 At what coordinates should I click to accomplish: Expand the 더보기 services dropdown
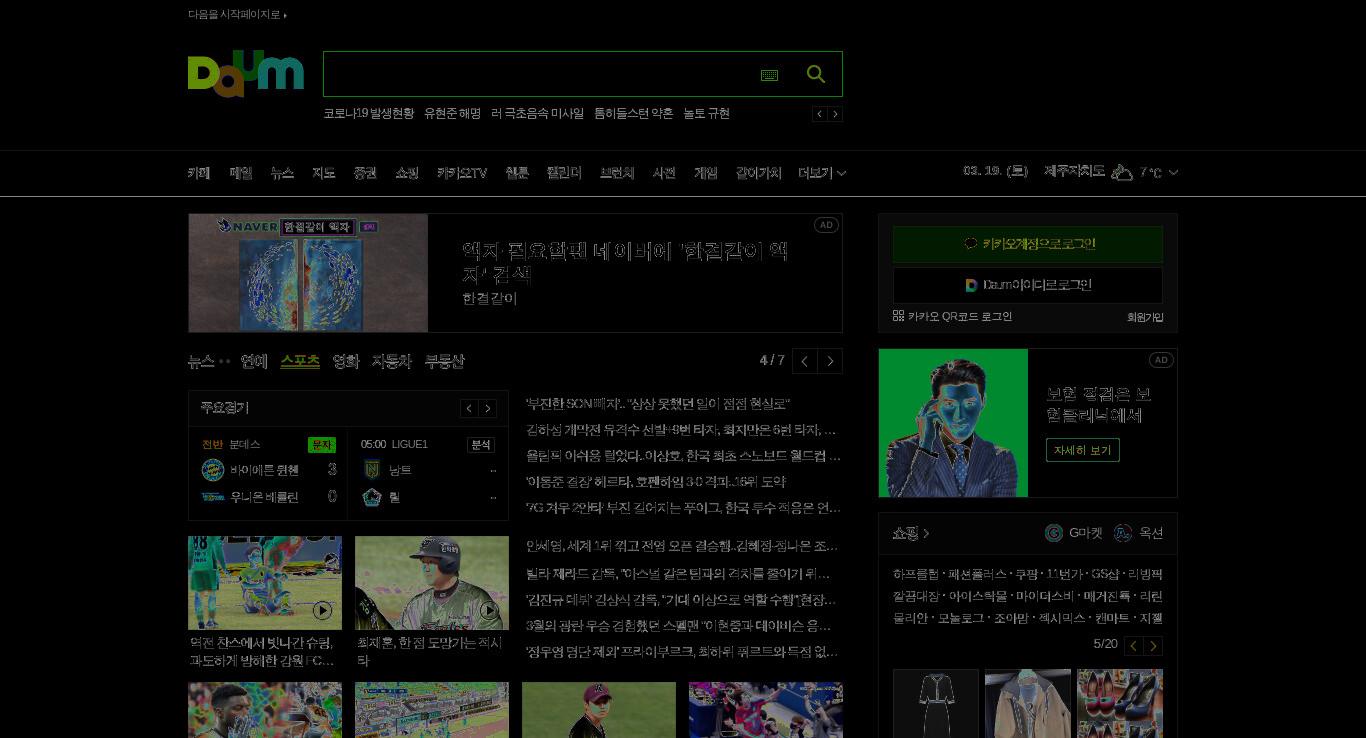click(822, 173)
